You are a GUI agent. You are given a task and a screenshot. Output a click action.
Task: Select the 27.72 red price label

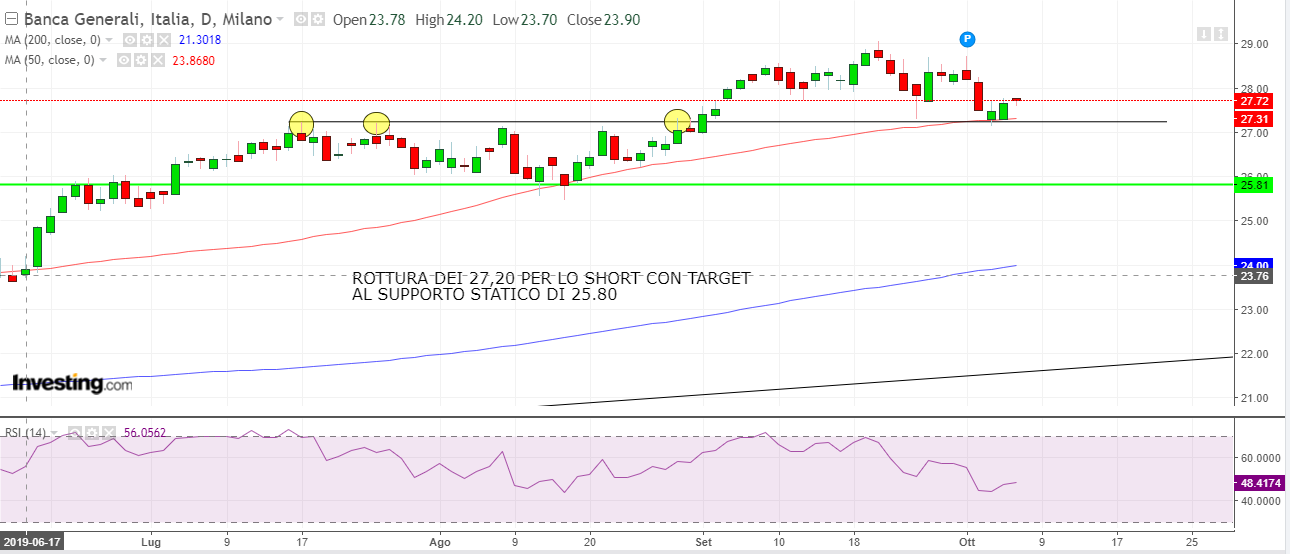[x=1254, y=101]
